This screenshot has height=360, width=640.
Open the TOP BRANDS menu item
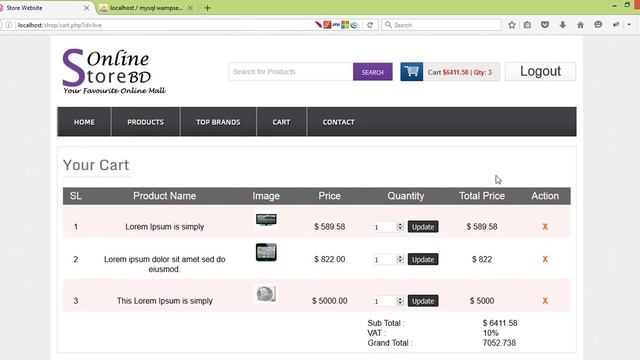coord(218,122)
